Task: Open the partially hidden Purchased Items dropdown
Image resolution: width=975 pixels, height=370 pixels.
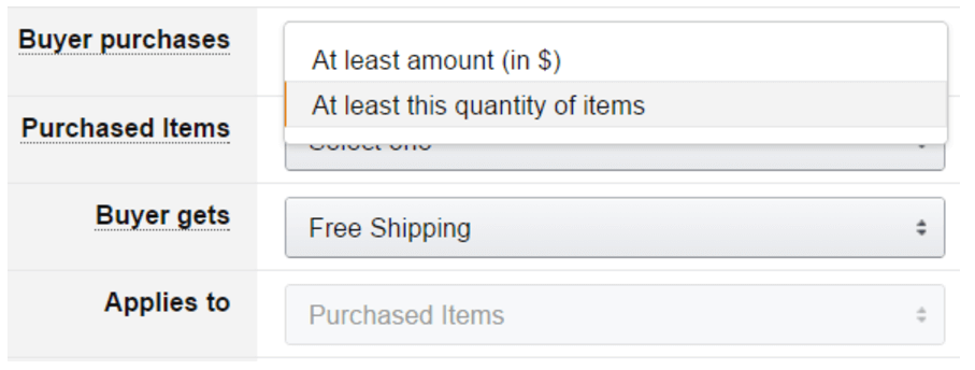Action: (x=615, y=156)
